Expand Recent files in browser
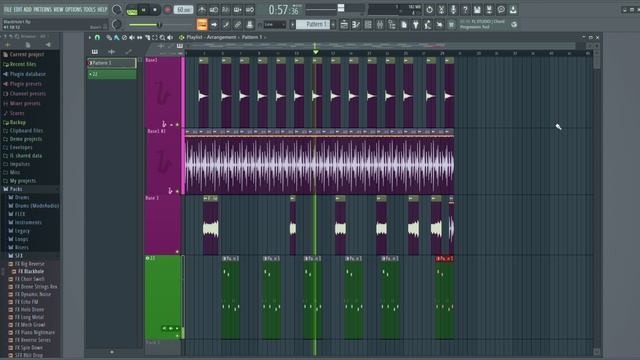The image size is (640, 360). [23, 64]
